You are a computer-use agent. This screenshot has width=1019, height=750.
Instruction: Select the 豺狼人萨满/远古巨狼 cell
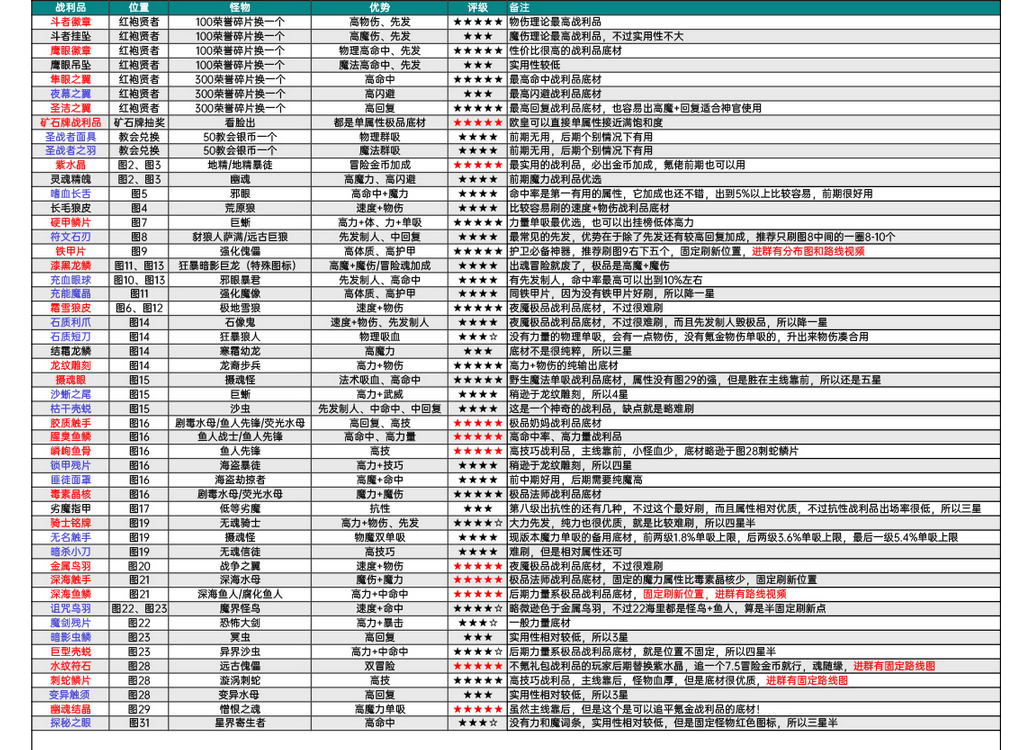coord(240,237)
